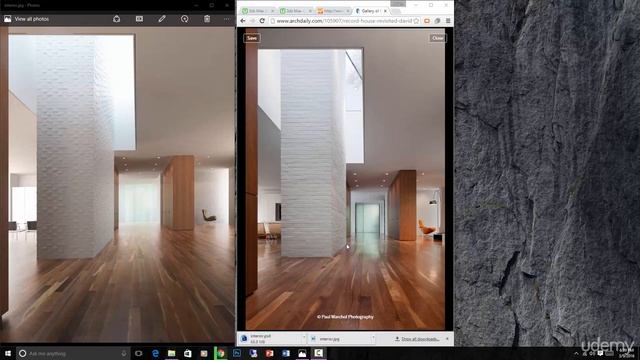Go forward in Chrome browser
This screenshot has height=360, width=640.
pyautogui.click(x=252, y=21)
